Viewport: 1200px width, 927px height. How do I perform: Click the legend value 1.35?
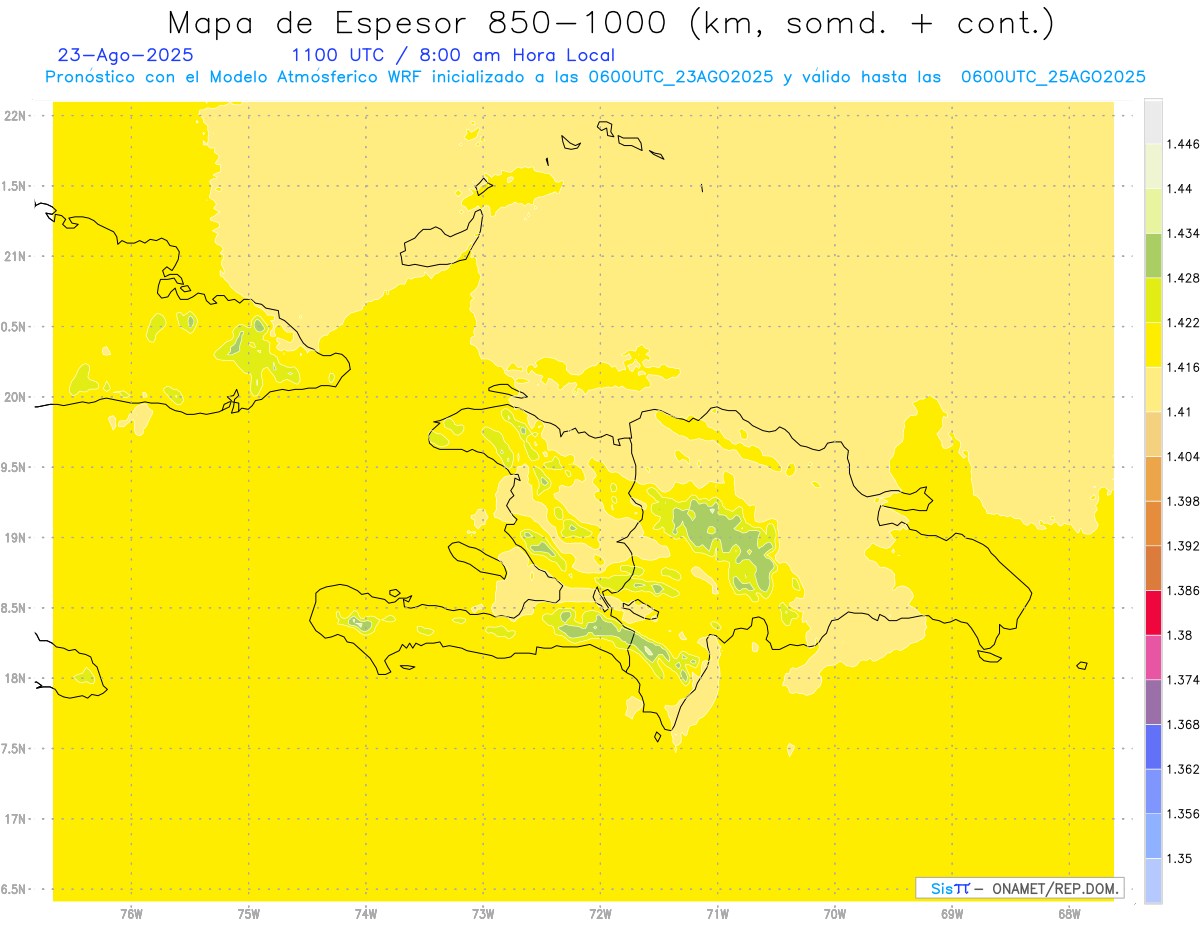click(1179, 859)
